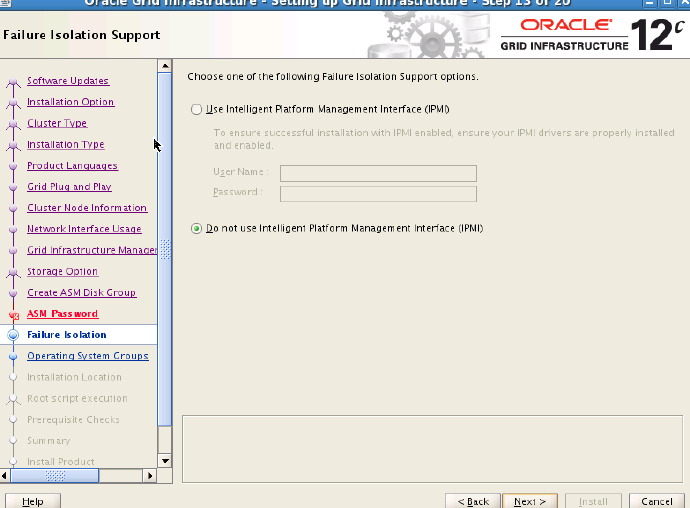Select Do not use IPMI radio button
The height and width of the screenshot is (508, 690).
[196, 228]
